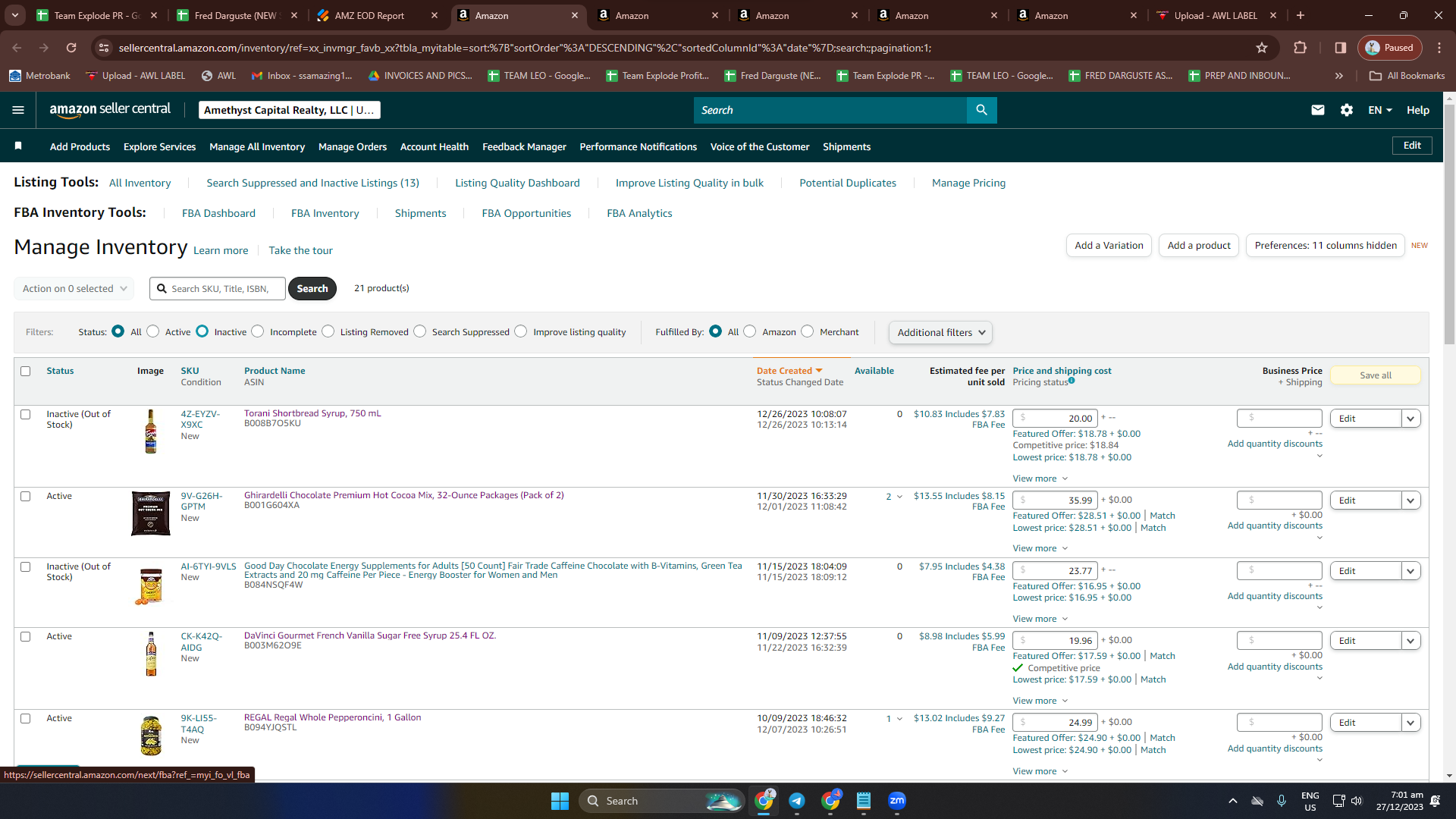Open Chrome's three-dot menu
Screen dimensions: 1456x819
(x=1439, y=48)
